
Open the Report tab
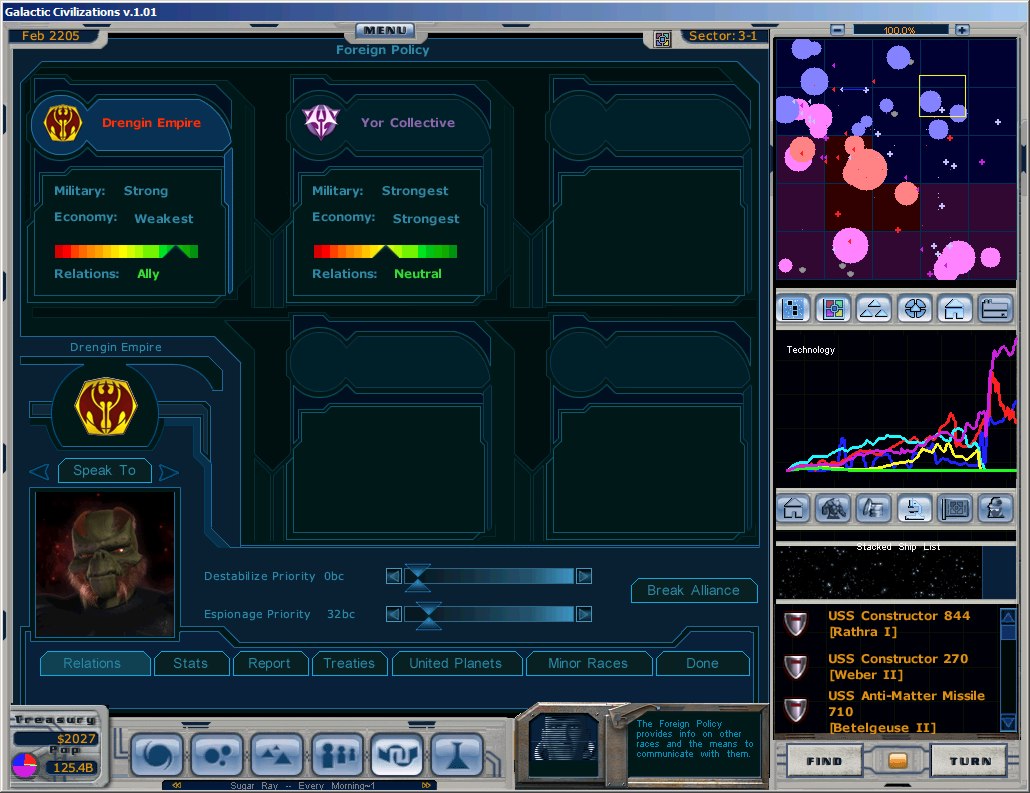269,664
